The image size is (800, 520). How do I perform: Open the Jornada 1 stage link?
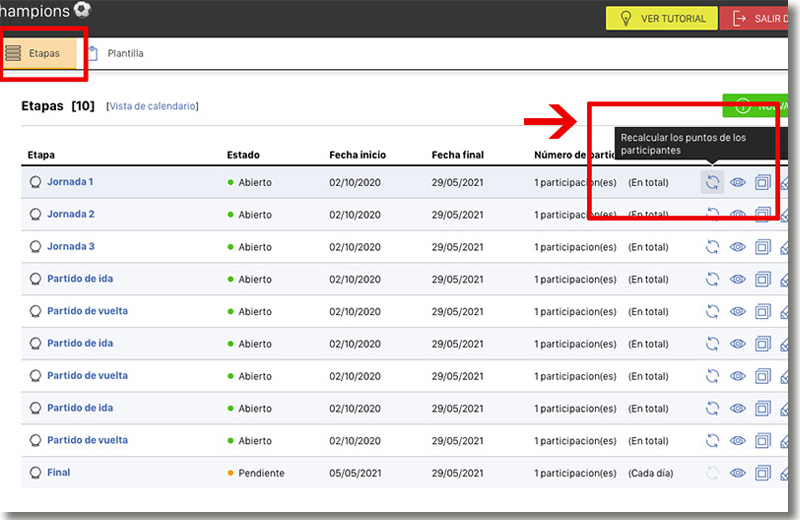tap(70, 182)
